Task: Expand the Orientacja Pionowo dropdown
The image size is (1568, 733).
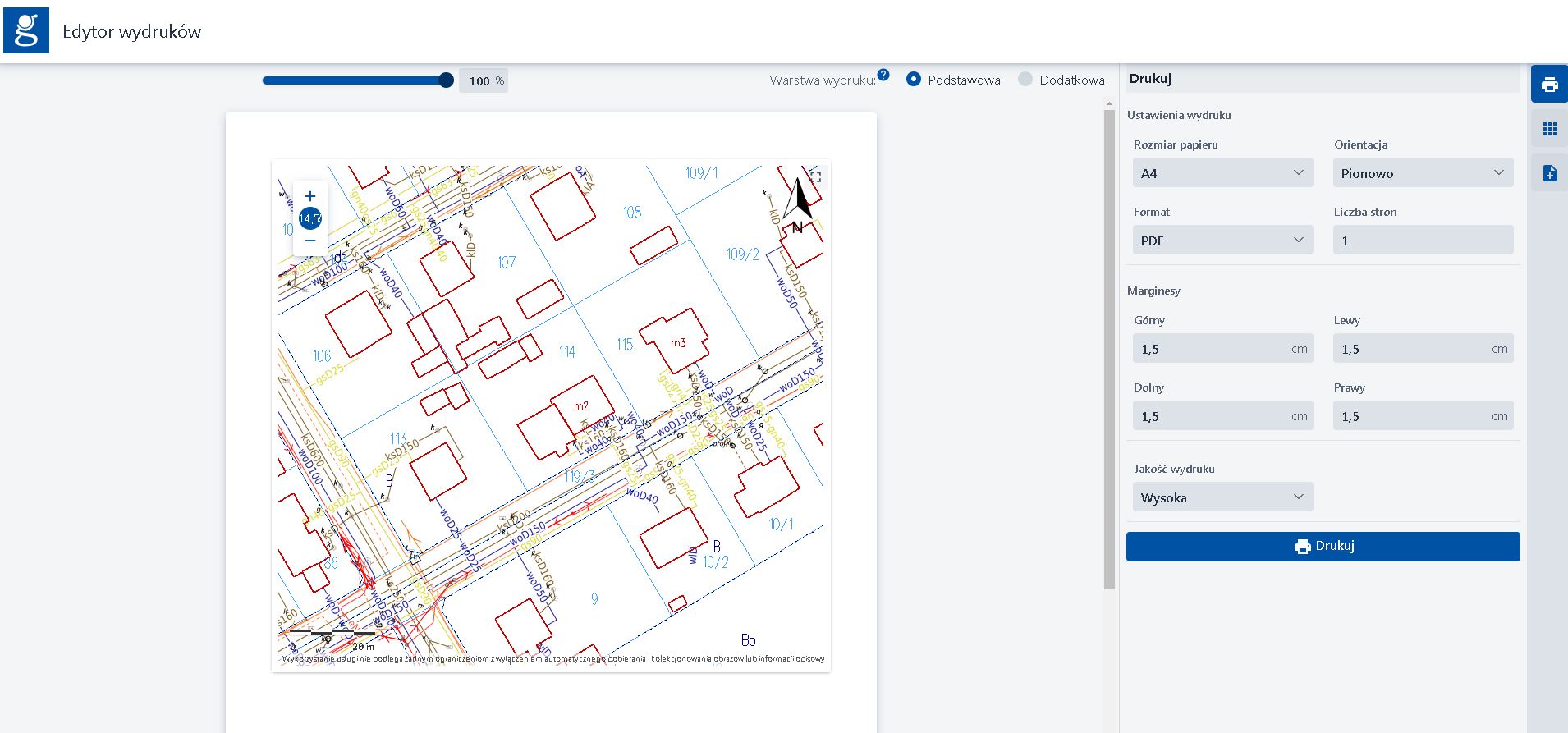Action: [1423, 173]
